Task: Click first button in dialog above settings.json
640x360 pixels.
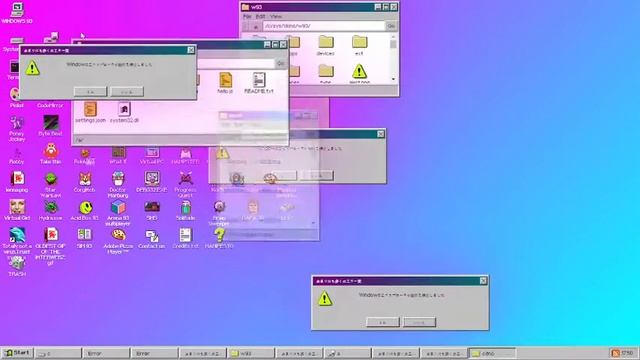Action: (90, 91)
